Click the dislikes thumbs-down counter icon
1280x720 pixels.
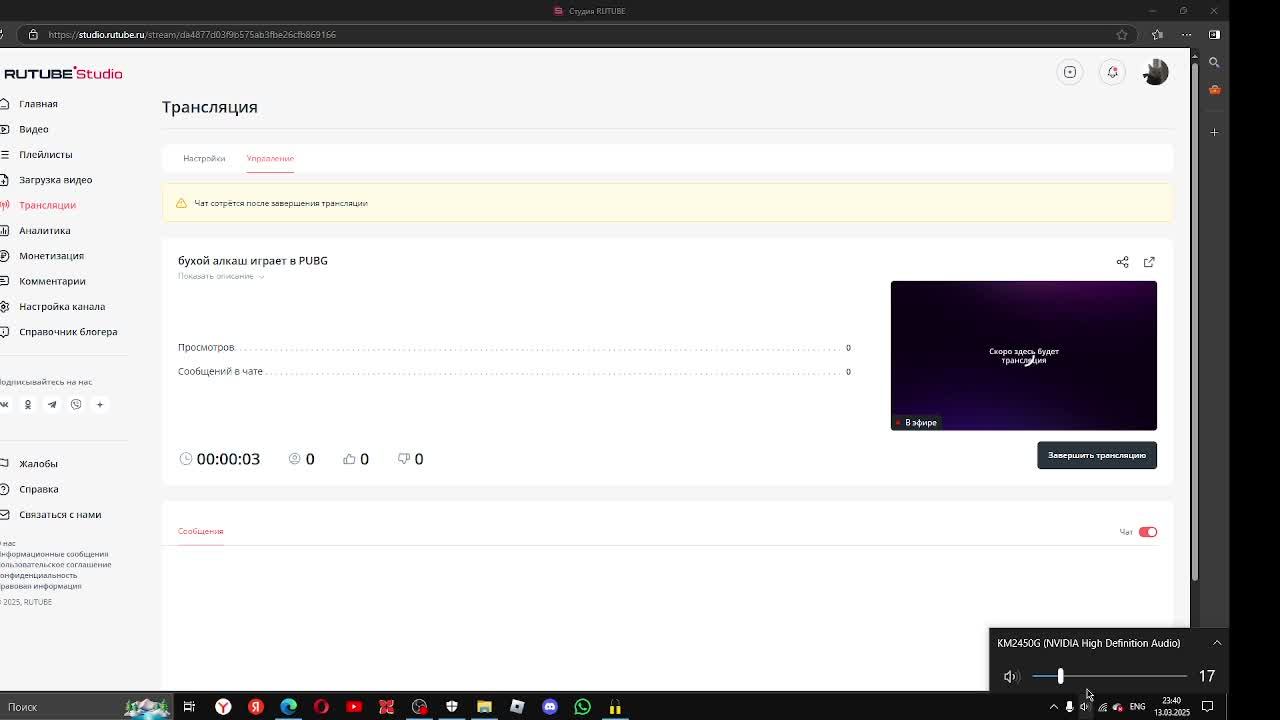tap(404, 458)
